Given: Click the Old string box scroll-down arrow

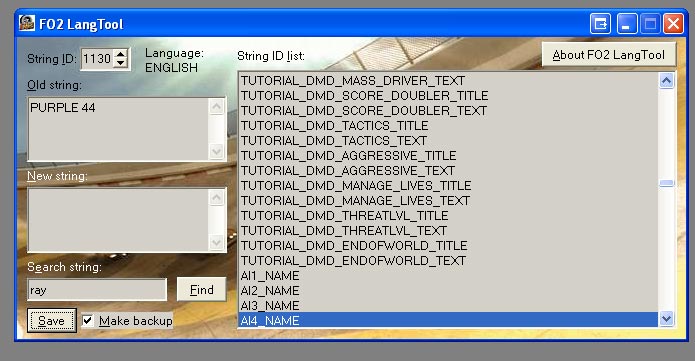Looking at the screenshot, I should [x=216, y=151].
